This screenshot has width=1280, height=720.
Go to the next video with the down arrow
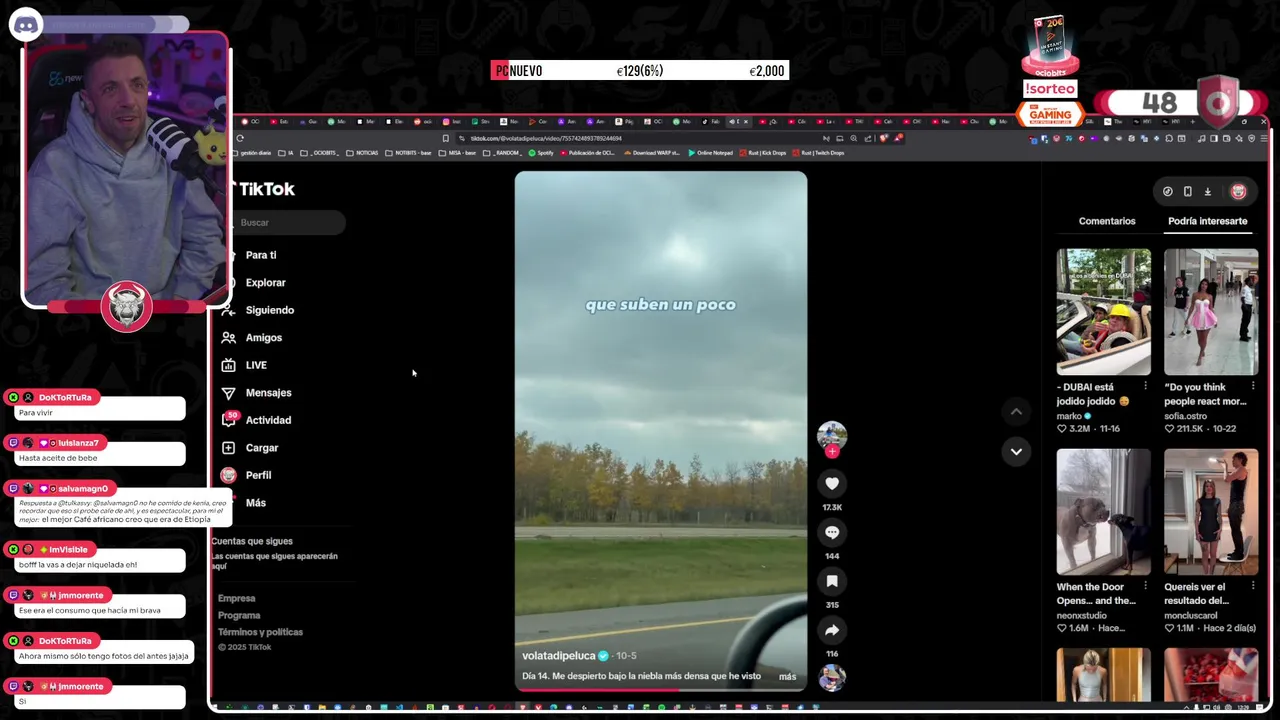click(1016, 451)
